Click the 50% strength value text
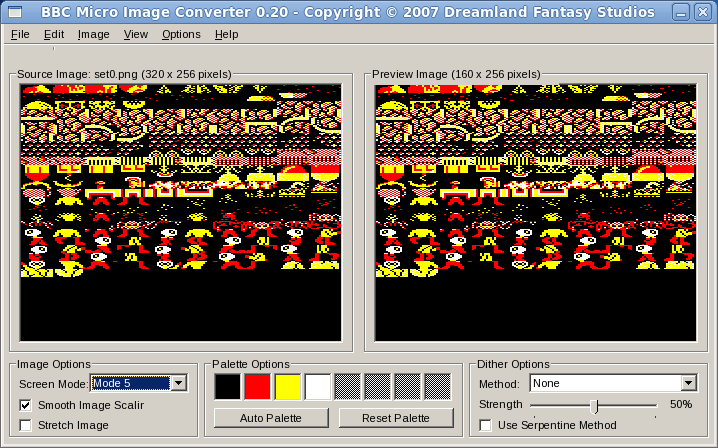This screenshot has width=718, height=448. click(681, 404)
